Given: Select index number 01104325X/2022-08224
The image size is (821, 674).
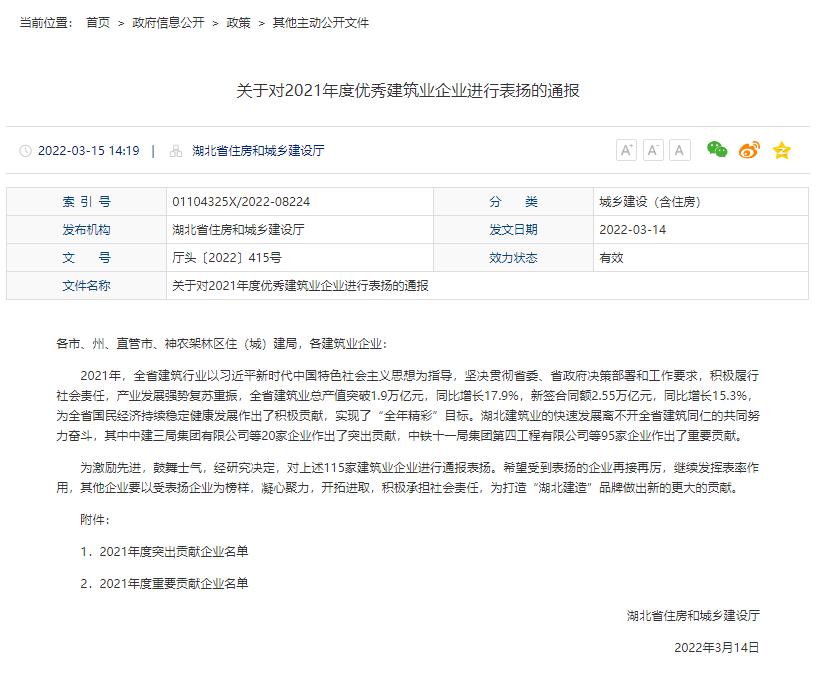Looking at the screenshot, I should tap(241, 201).
